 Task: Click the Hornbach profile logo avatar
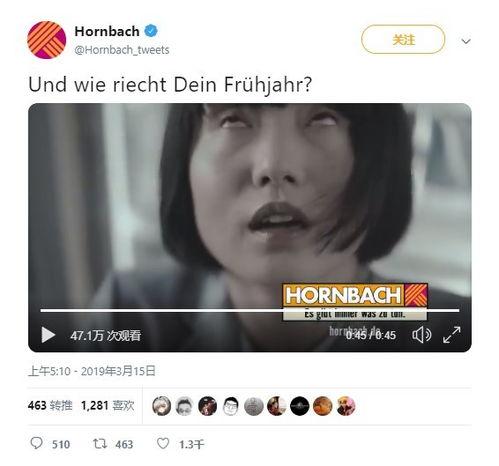tap(46, 40)
